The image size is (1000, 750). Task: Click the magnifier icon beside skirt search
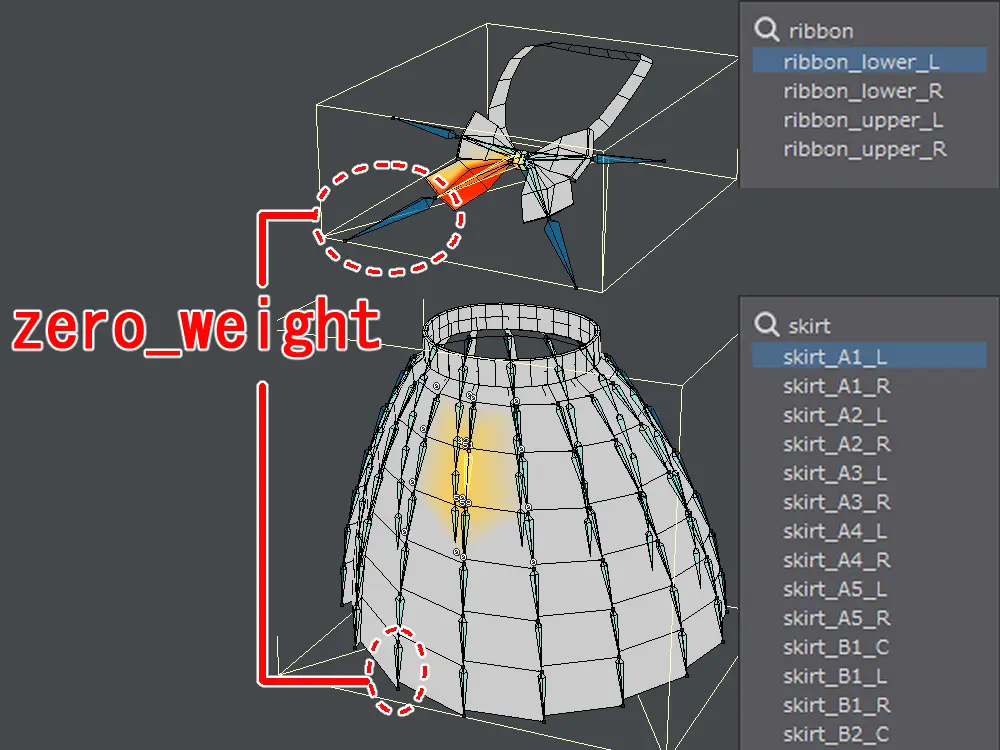click(x=768, y=325)
